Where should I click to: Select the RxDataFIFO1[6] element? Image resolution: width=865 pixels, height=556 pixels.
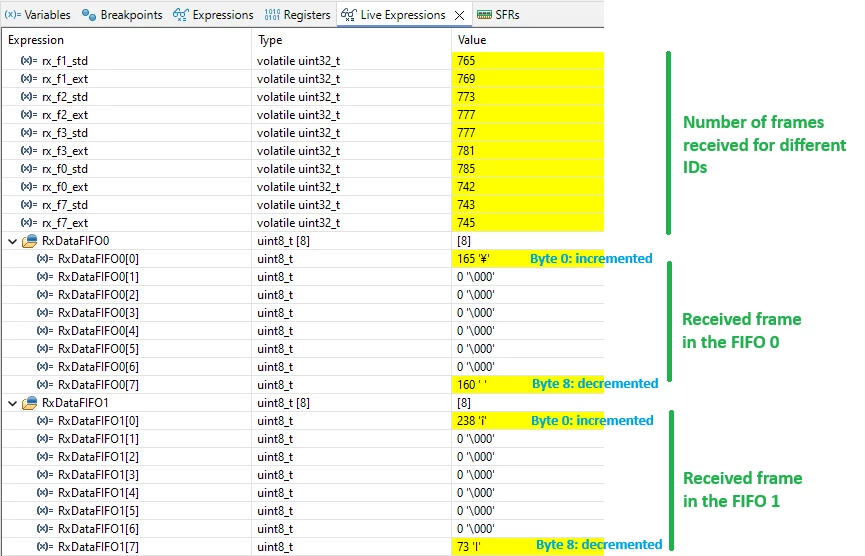pos(98,529)
